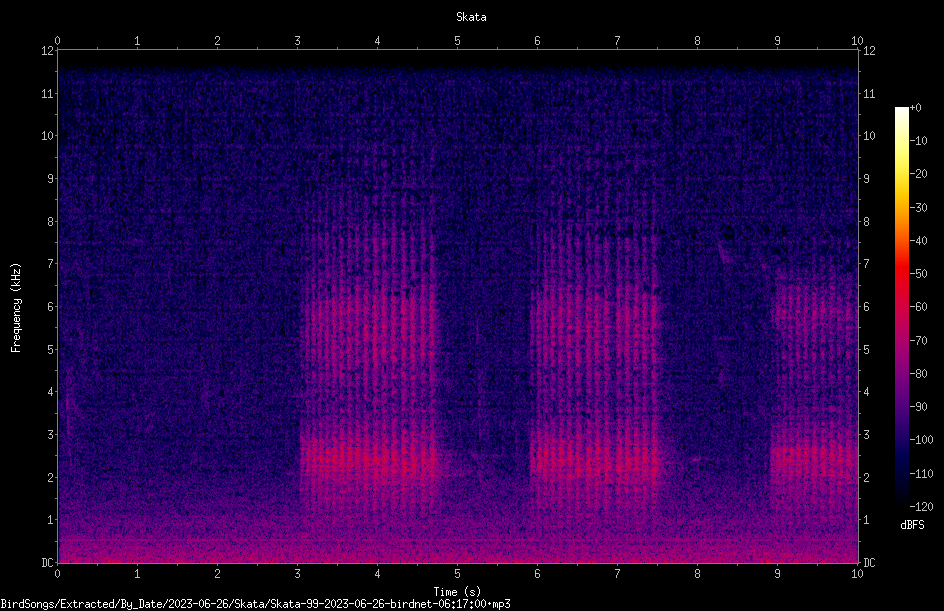Click the "12" tick on the left frequency axis
Viewport: 944px width, 611px height.
point(47,51)
